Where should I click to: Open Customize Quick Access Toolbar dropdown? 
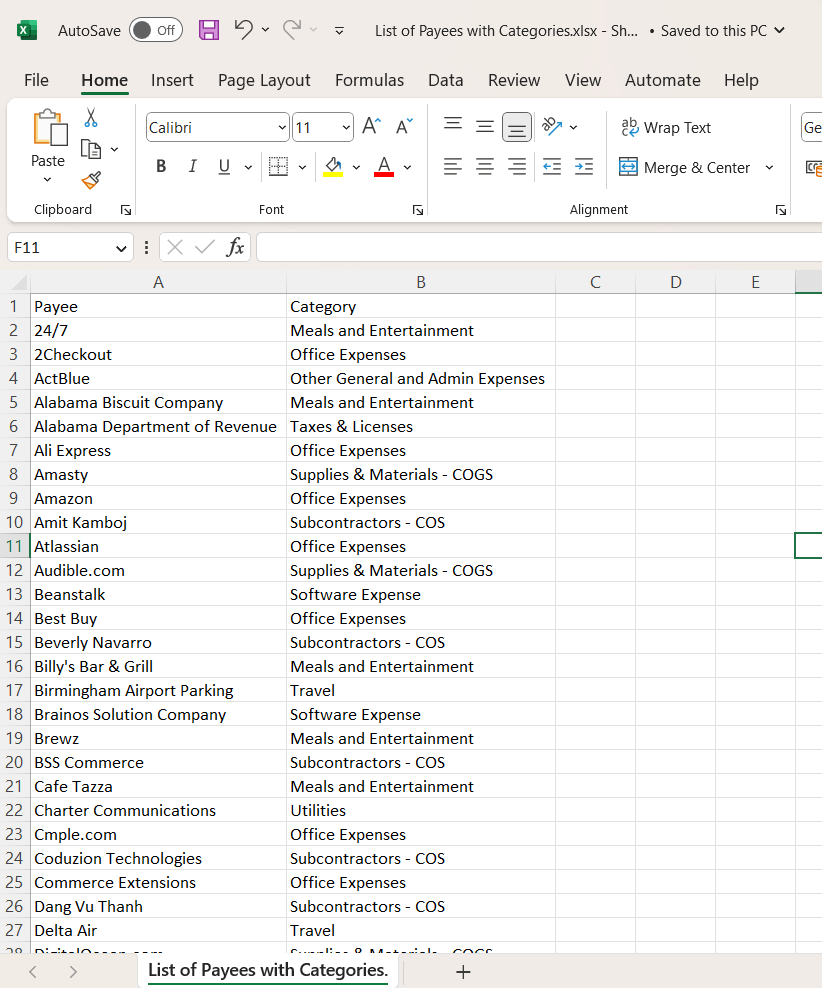click(x=339, y=30)
